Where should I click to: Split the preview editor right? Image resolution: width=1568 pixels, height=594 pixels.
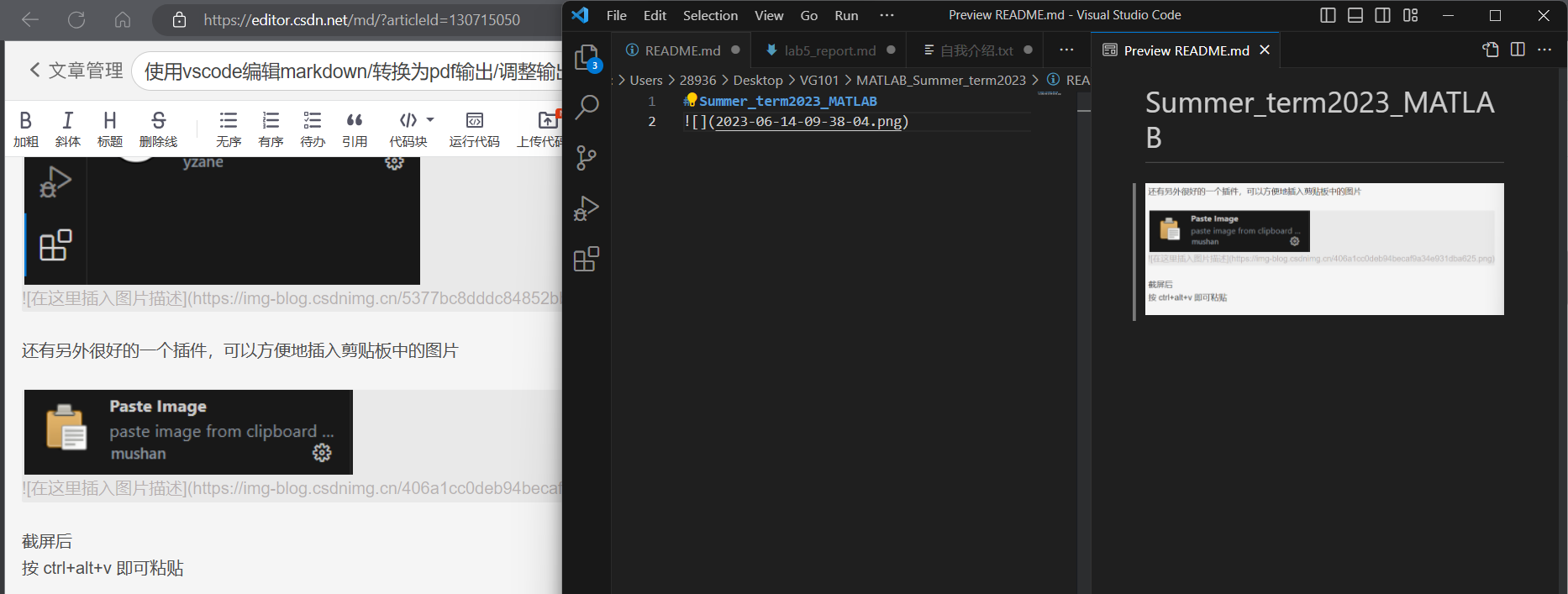tap(1518, 50)
